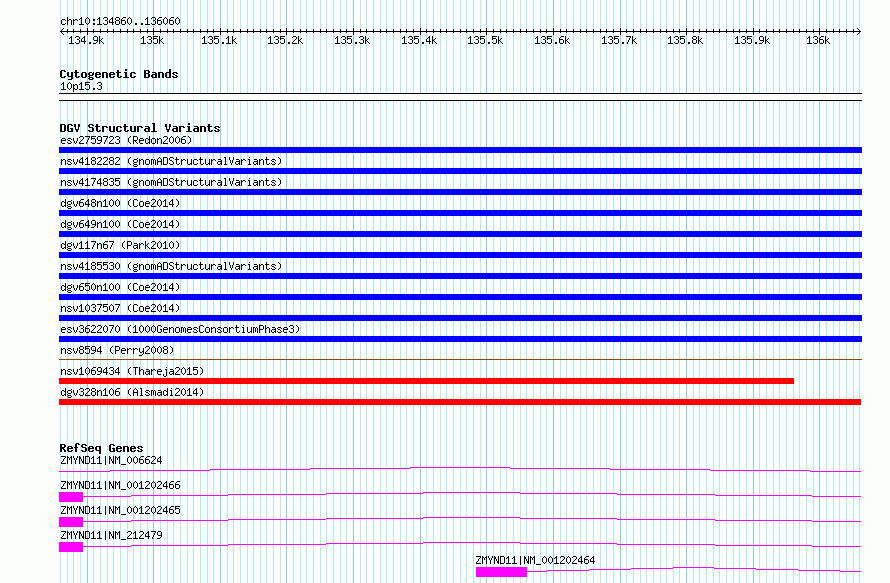
Task: Click the magenta exon of NM_212479
Action: click(71, 547)
